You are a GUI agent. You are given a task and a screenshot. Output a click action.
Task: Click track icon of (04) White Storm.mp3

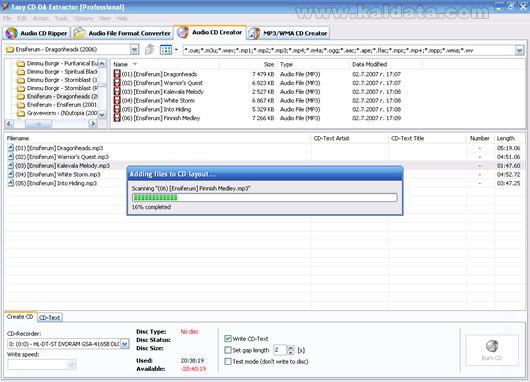point(11,174)
